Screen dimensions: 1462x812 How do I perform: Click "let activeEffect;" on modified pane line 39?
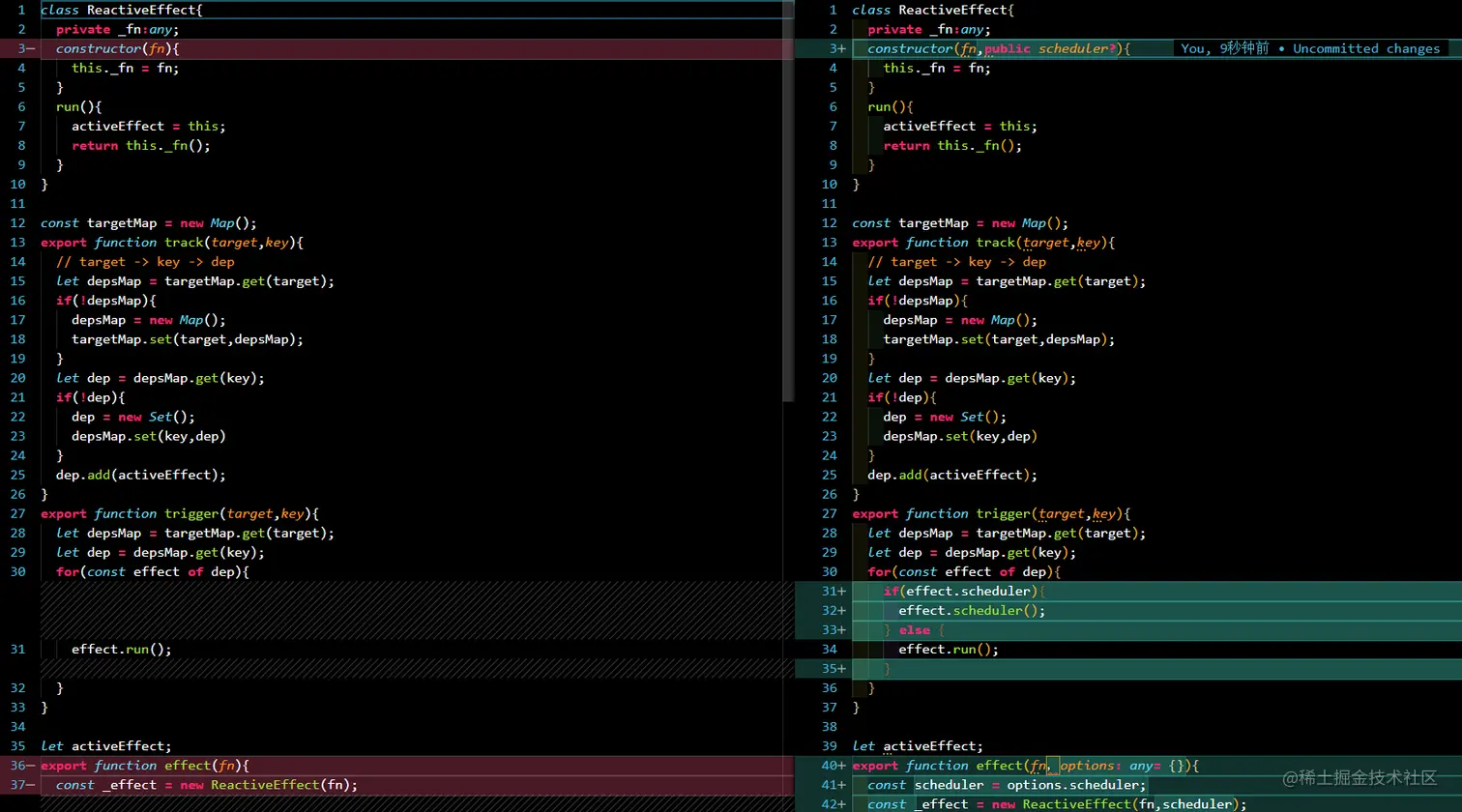pyautogui.click(x=918, y=745)
